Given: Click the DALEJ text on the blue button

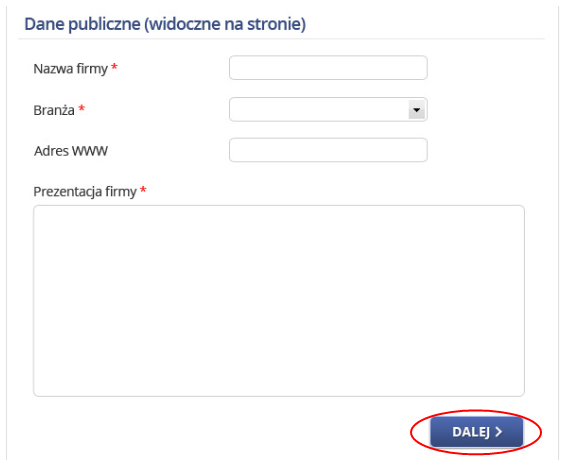Looking at the screenshot, I should (x=471, y=432).
